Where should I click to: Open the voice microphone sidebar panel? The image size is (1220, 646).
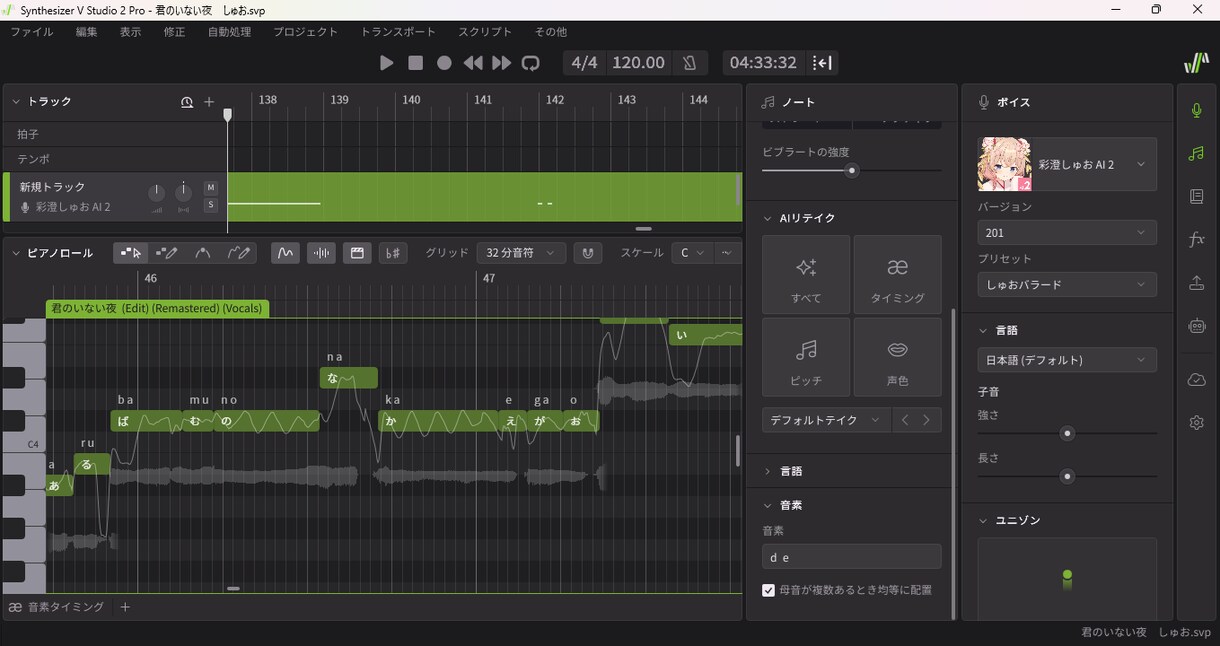1196,110
